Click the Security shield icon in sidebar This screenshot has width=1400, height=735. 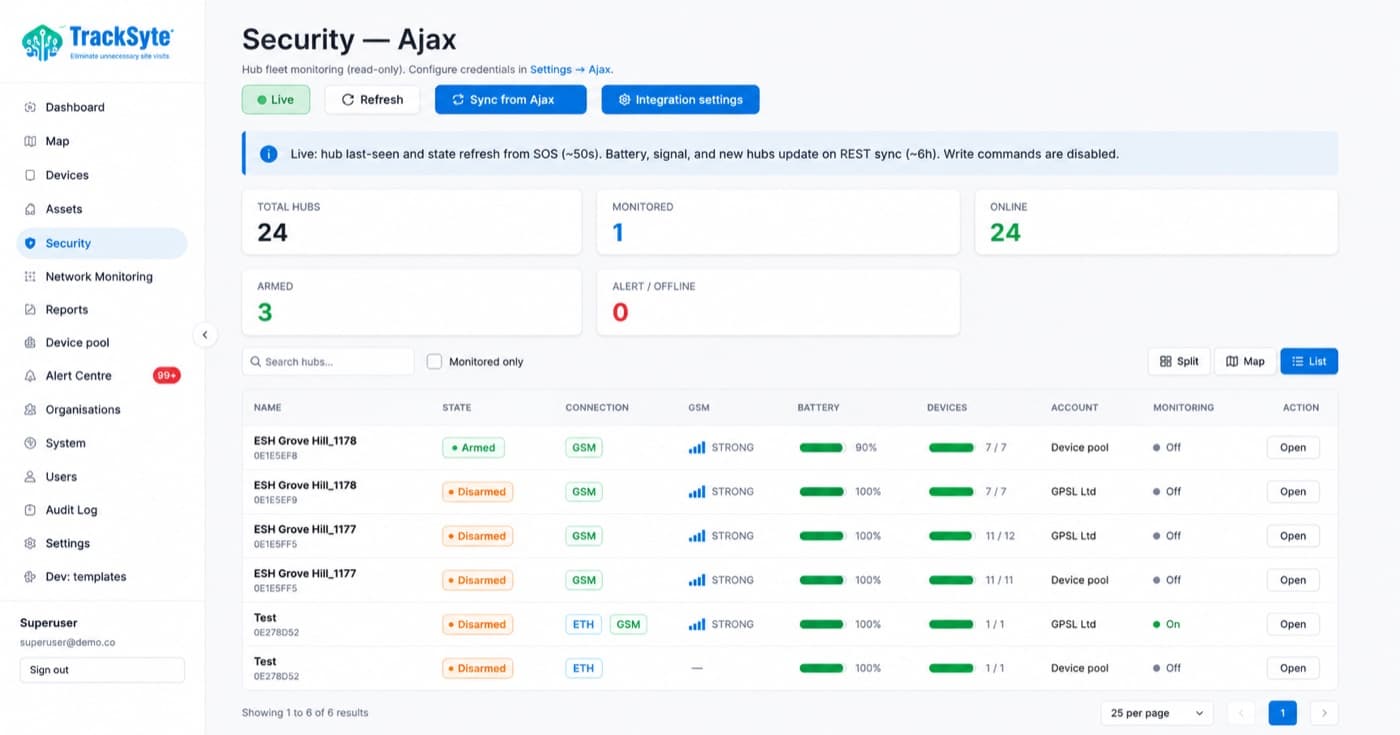click(30, 243)
